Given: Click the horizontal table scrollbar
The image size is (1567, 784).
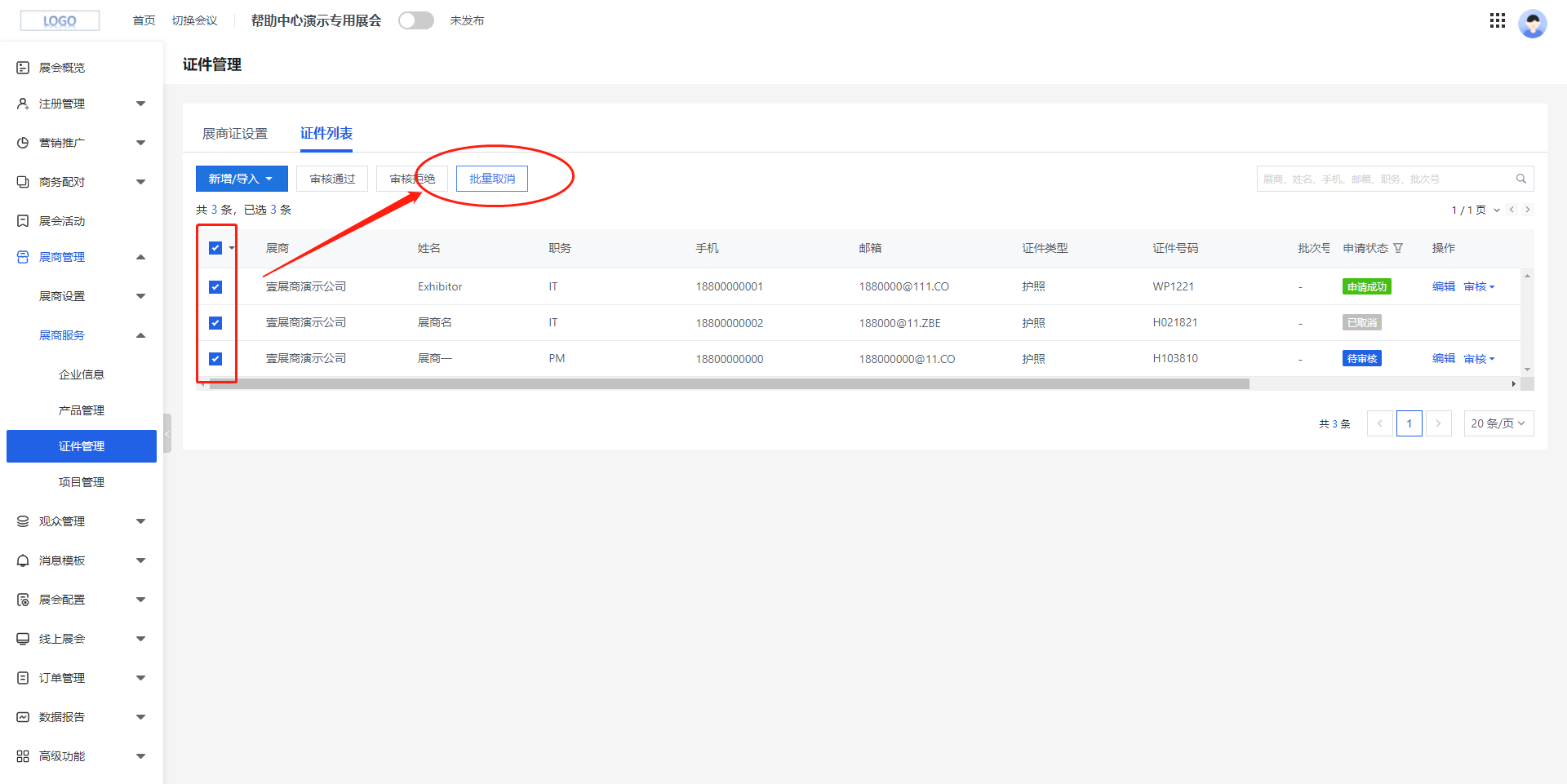Looking at the screenshot, I should (728, 383).
